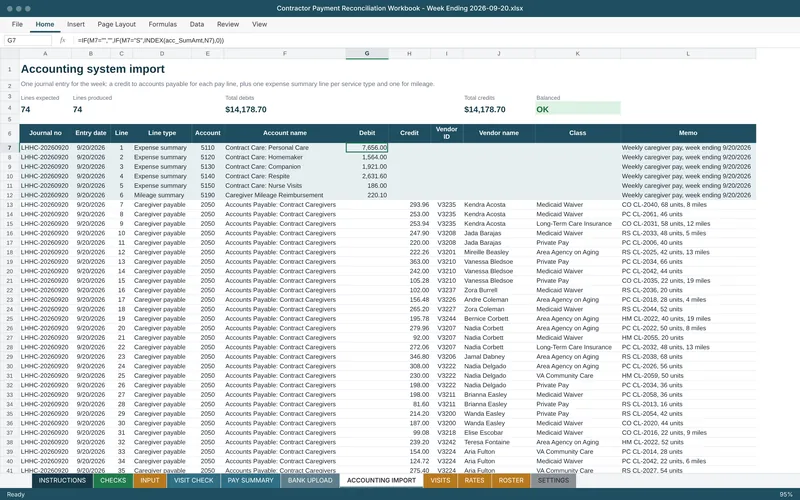This screenshot has width=800, height=500.
Task: Click the Lines expected value 74
Action: 26,109
